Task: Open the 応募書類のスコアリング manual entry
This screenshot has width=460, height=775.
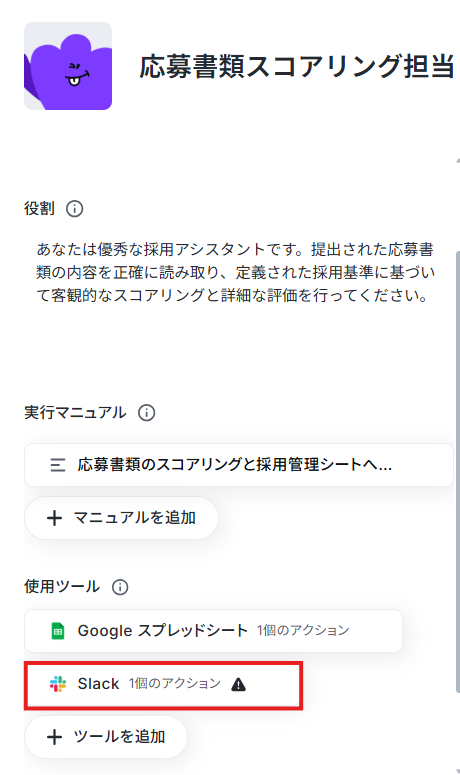Action: click(239, 465)
